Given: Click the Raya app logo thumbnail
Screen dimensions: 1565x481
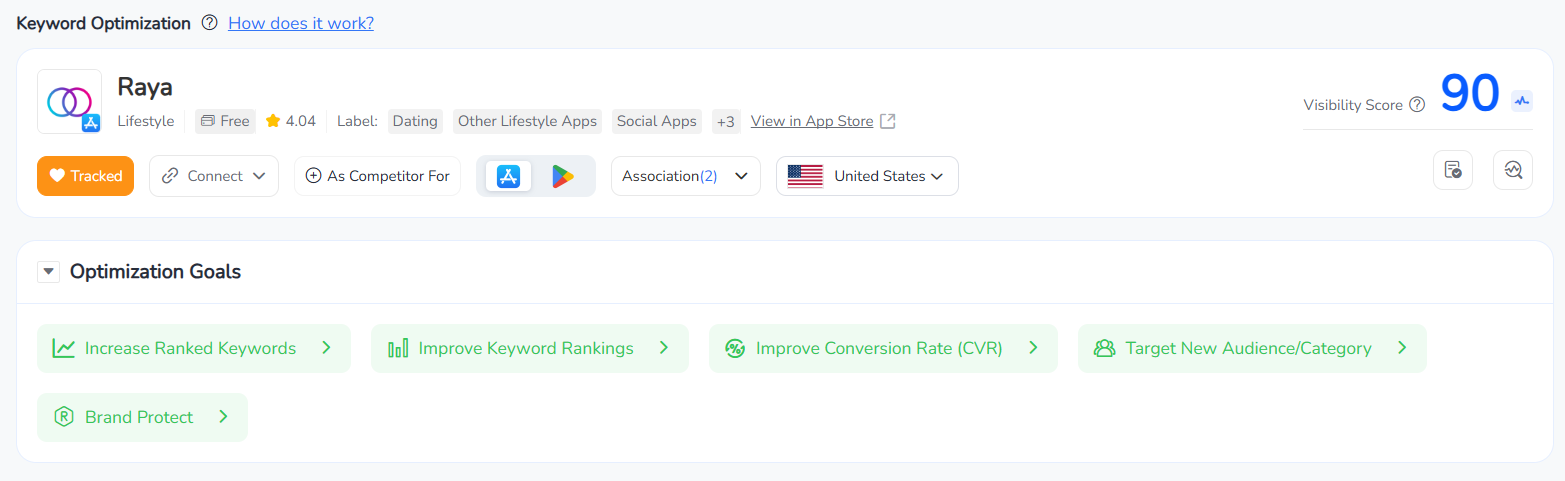Looking at the screenshot, I should (69, 101).
